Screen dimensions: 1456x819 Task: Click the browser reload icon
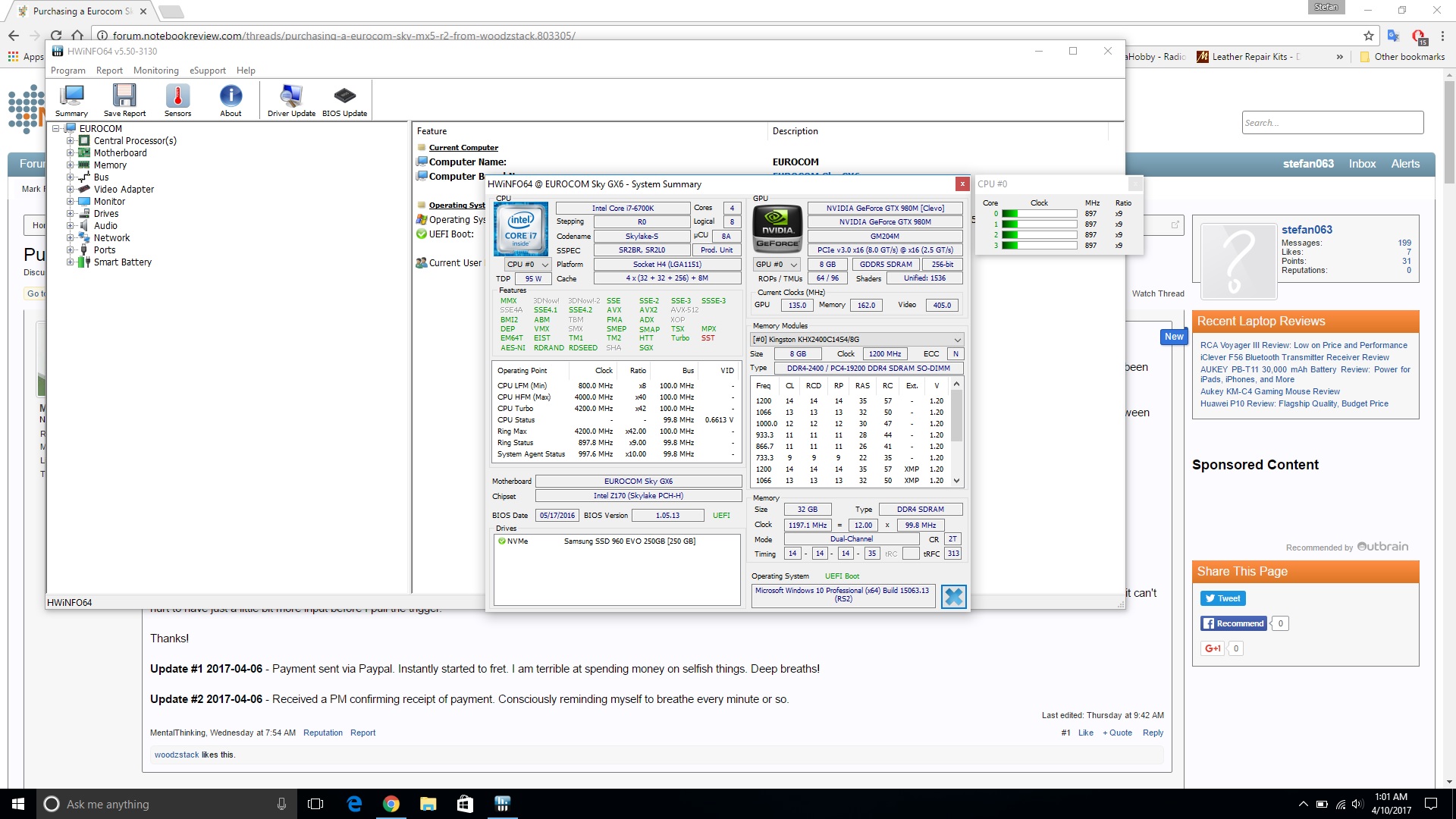tap(56, 36)
